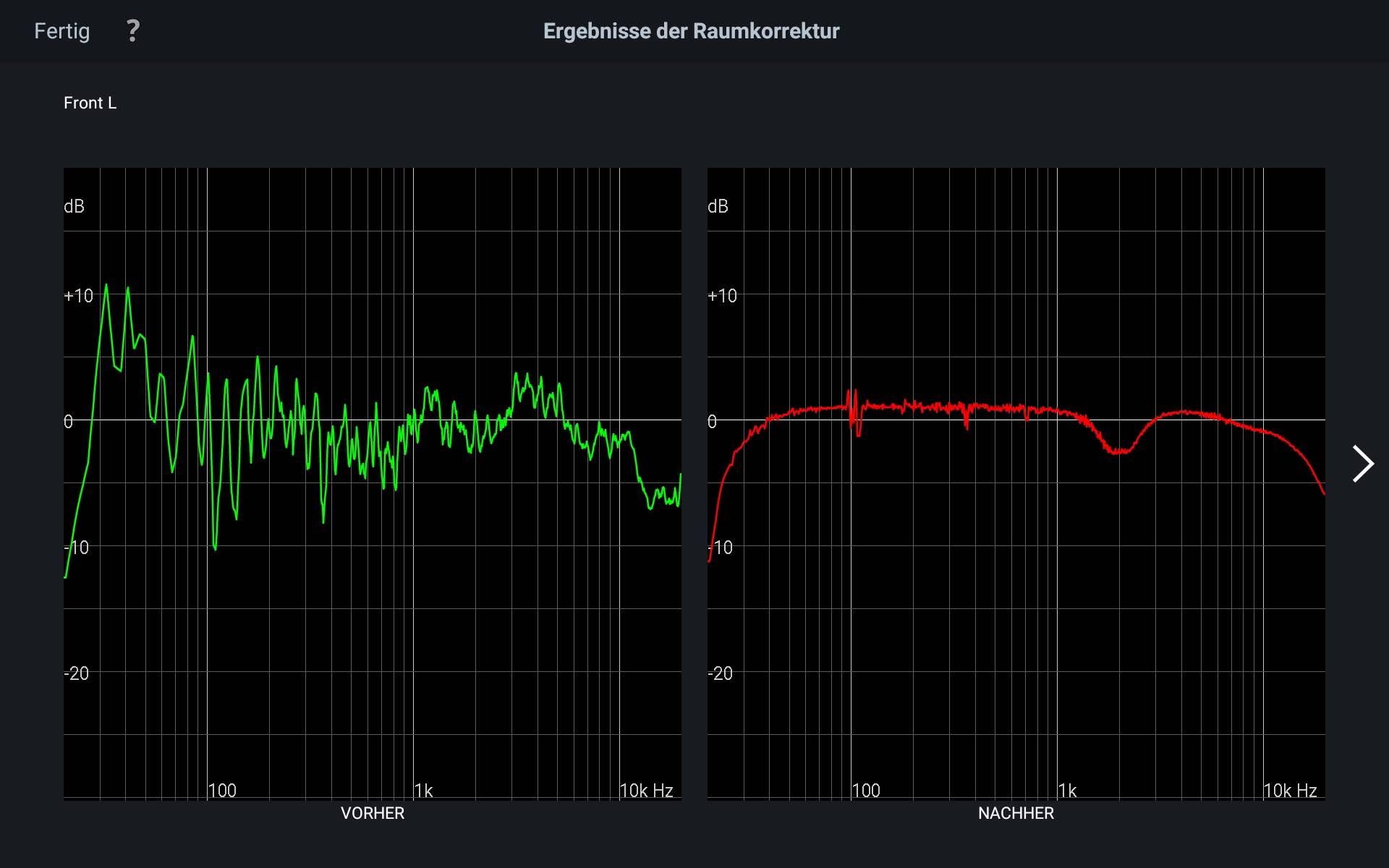Click -20 axis label on NACHHER graph
Viewport: 1389px width, 868px height.
(x=720, y=673)
